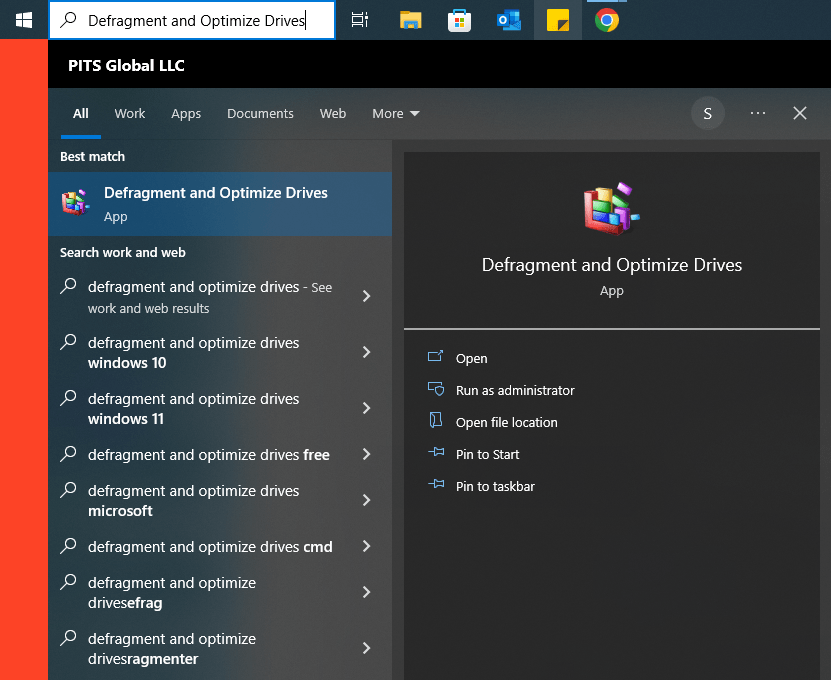Open Sticky Notes from the taskbar
The width and height of the screenshot is (831, 680).
(x=558, y=20)
